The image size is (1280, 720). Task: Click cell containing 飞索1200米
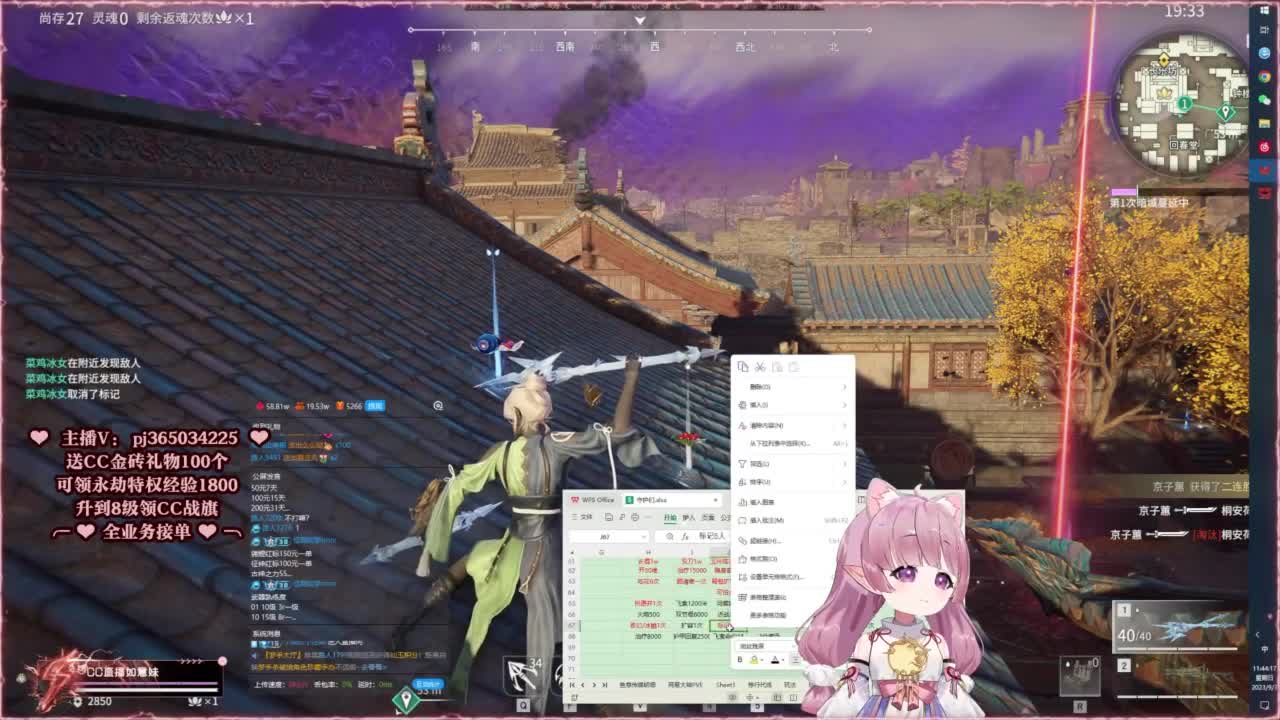click(x=691, y=604)
